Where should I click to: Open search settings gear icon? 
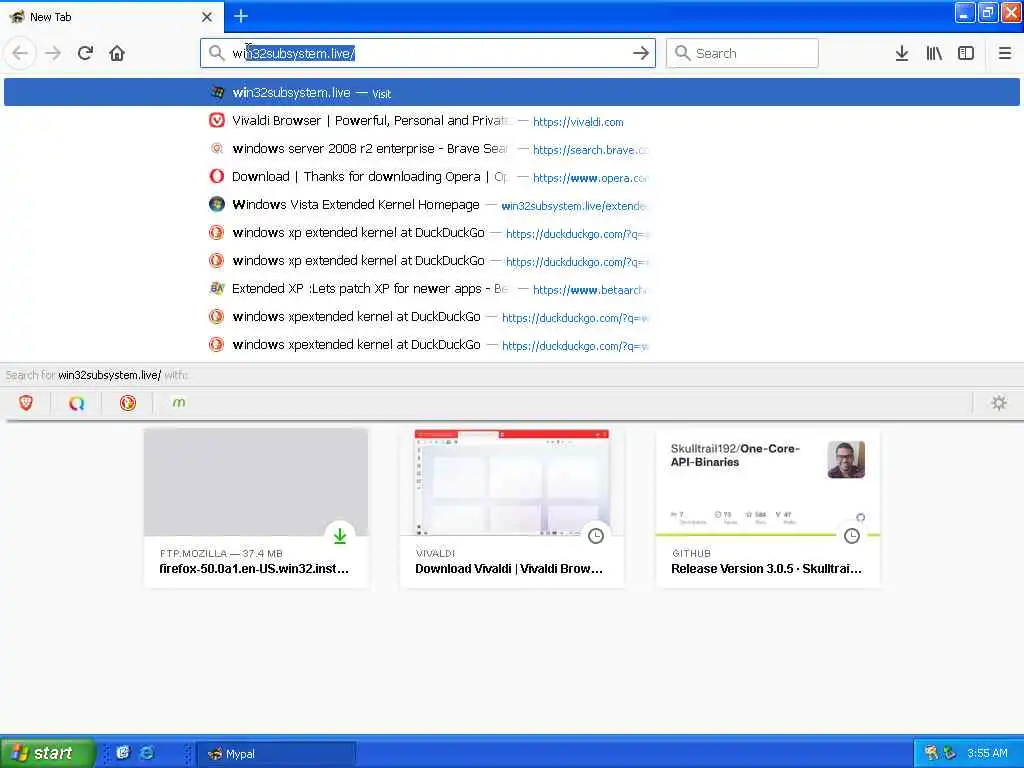999,403
